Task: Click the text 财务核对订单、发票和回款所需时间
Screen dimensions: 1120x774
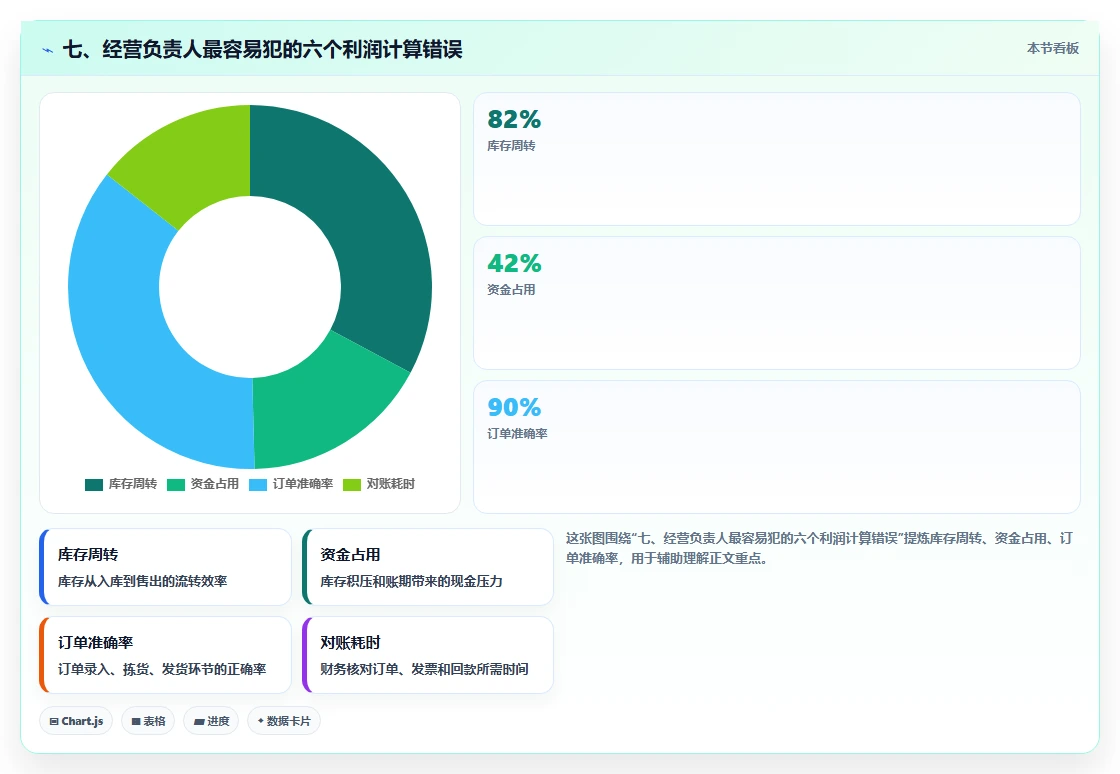Action: [424, 669]
